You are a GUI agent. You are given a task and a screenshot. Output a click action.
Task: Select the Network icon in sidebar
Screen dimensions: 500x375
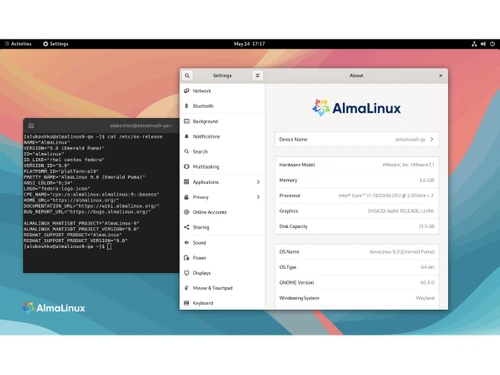tap(187, 91)
